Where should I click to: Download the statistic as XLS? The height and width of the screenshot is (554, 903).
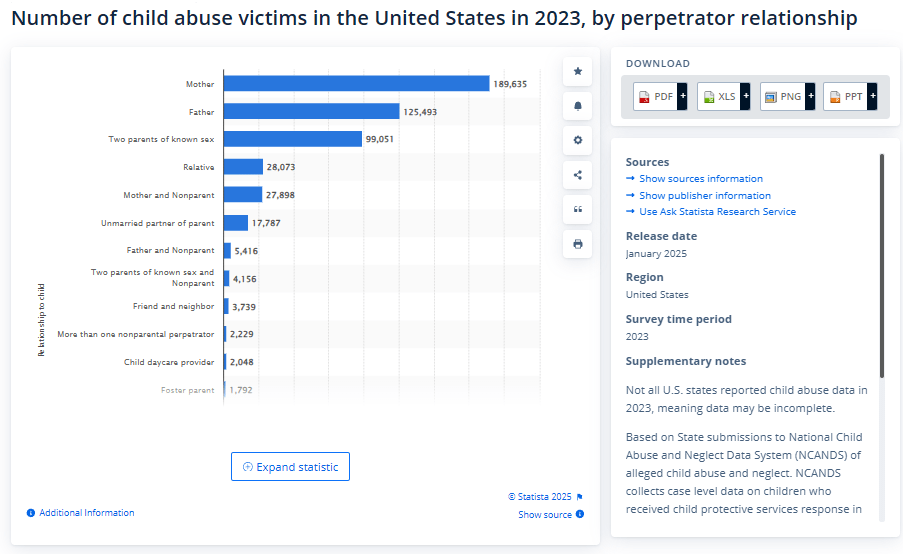click(x=718, y=97)
